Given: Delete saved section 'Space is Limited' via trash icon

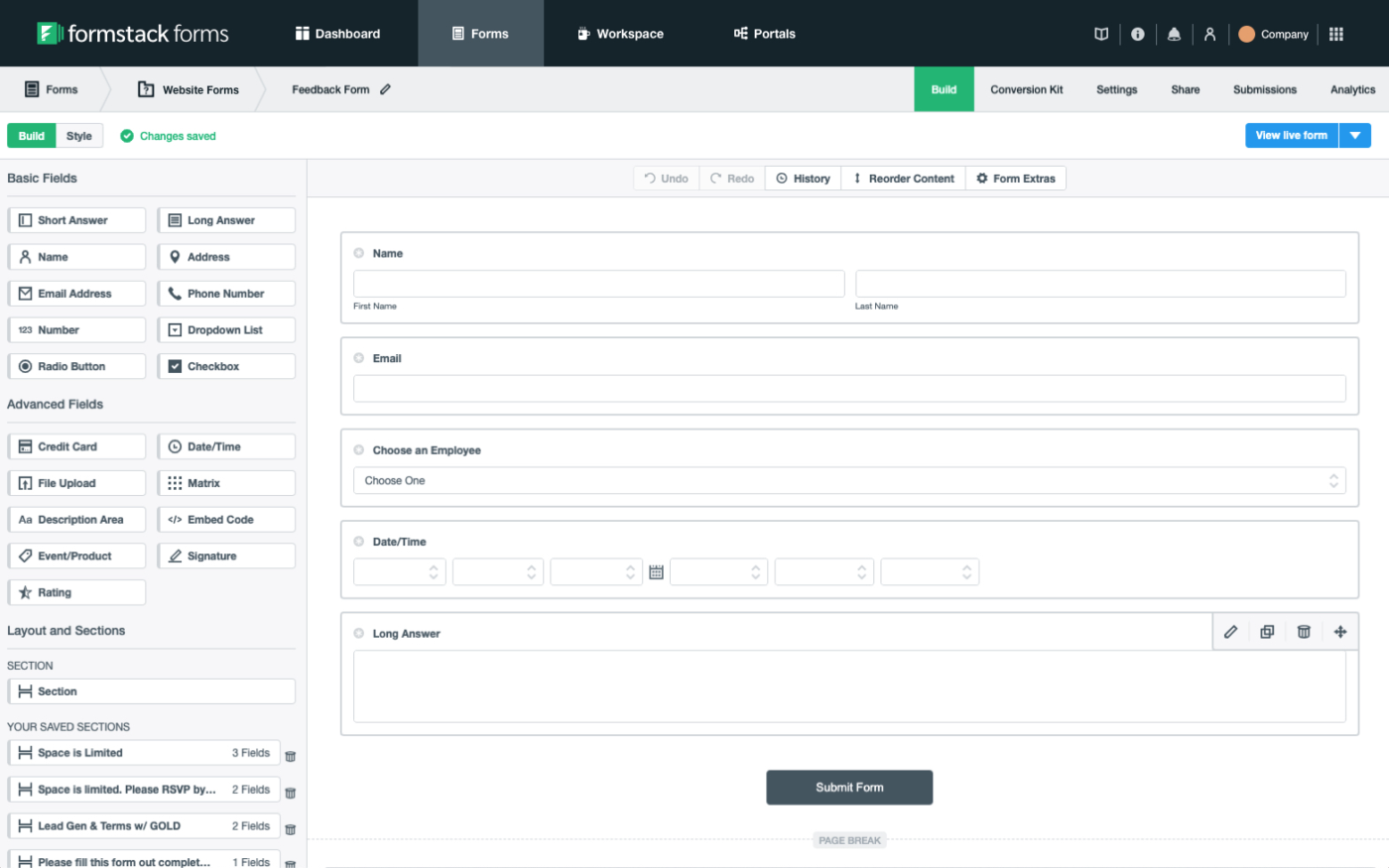Looking at the screenshot, I should 290,755.
